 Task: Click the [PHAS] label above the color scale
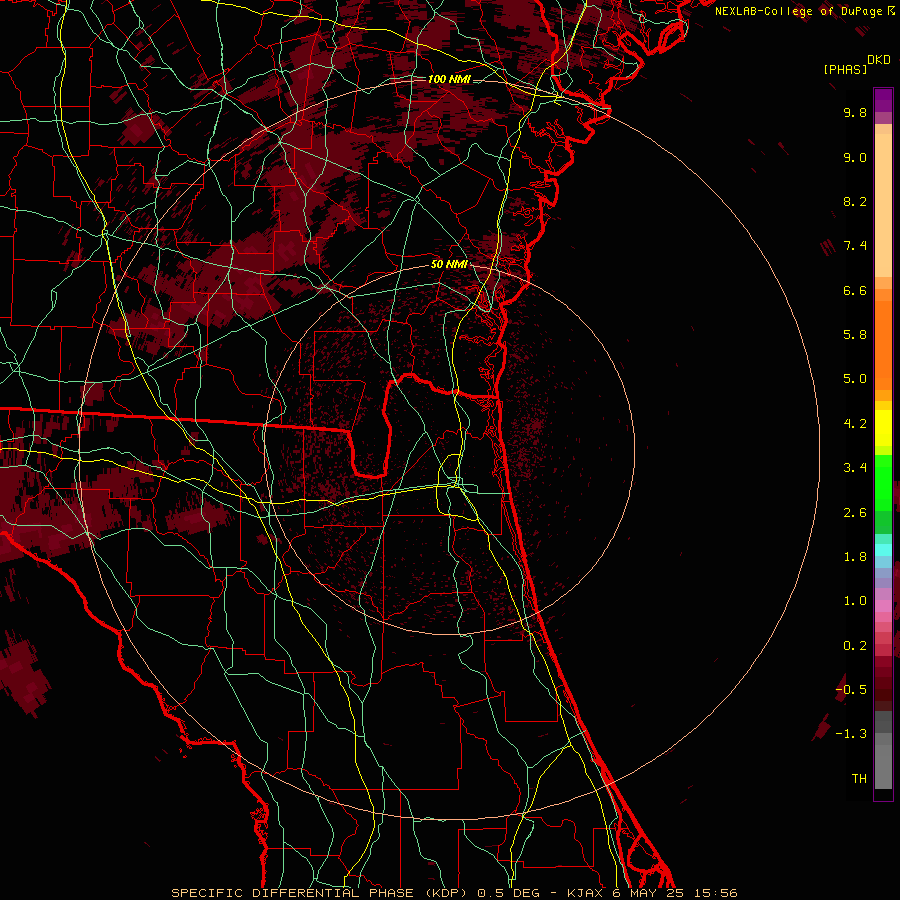pyautogui.click(x=845, y=69)
